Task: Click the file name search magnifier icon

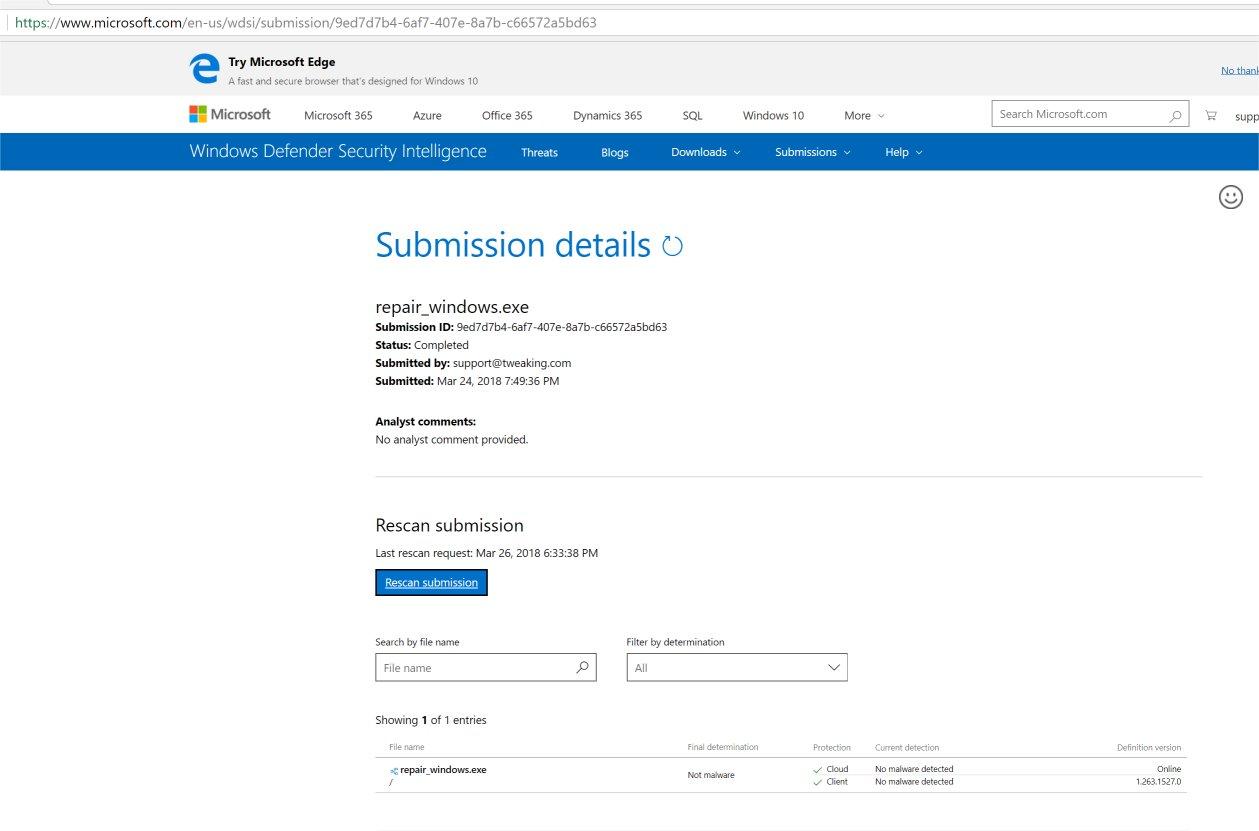Action: pos(582,667)
